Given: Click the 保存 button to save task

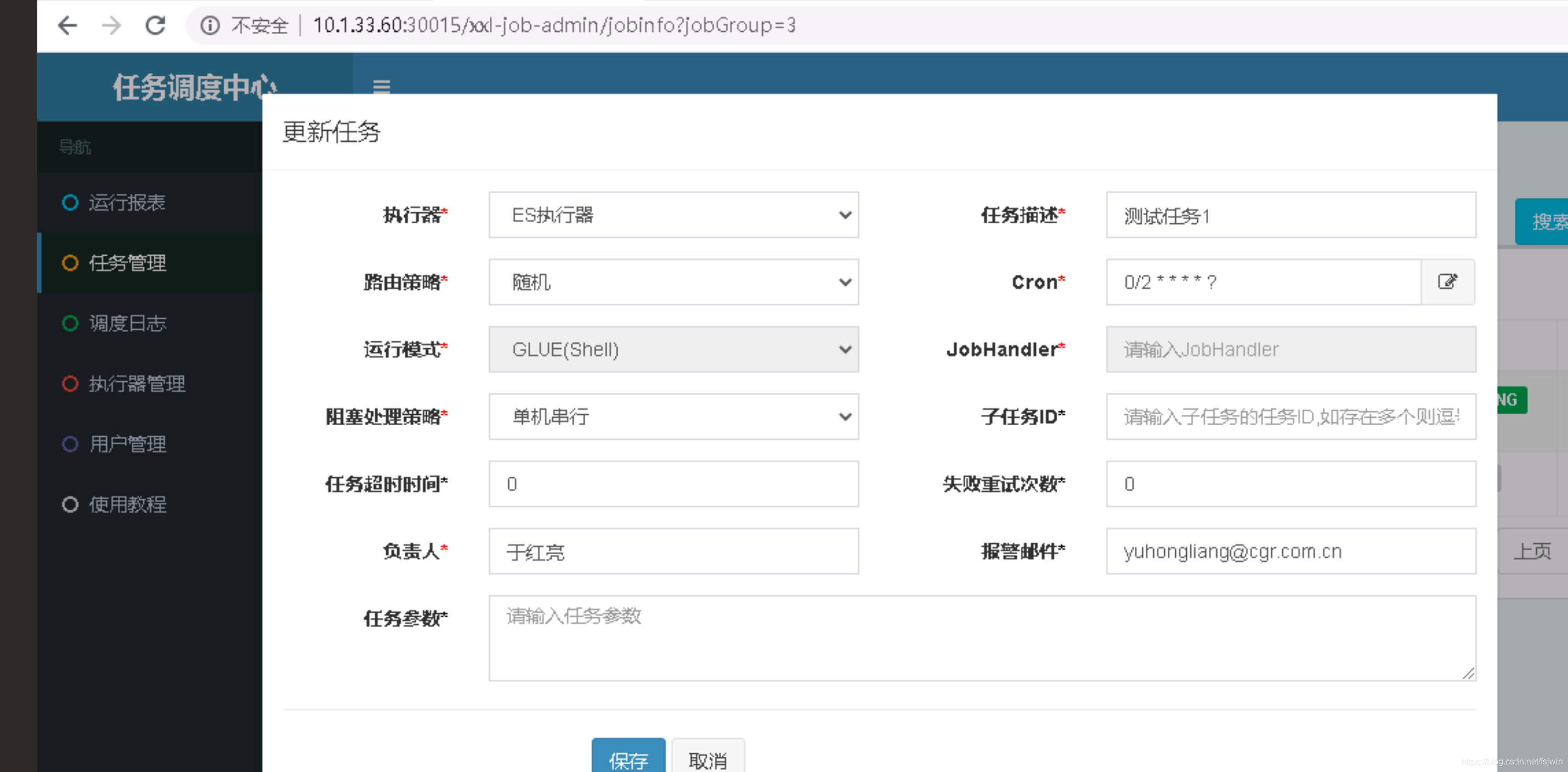Looking at the screenshot, I should pos(627,759).
